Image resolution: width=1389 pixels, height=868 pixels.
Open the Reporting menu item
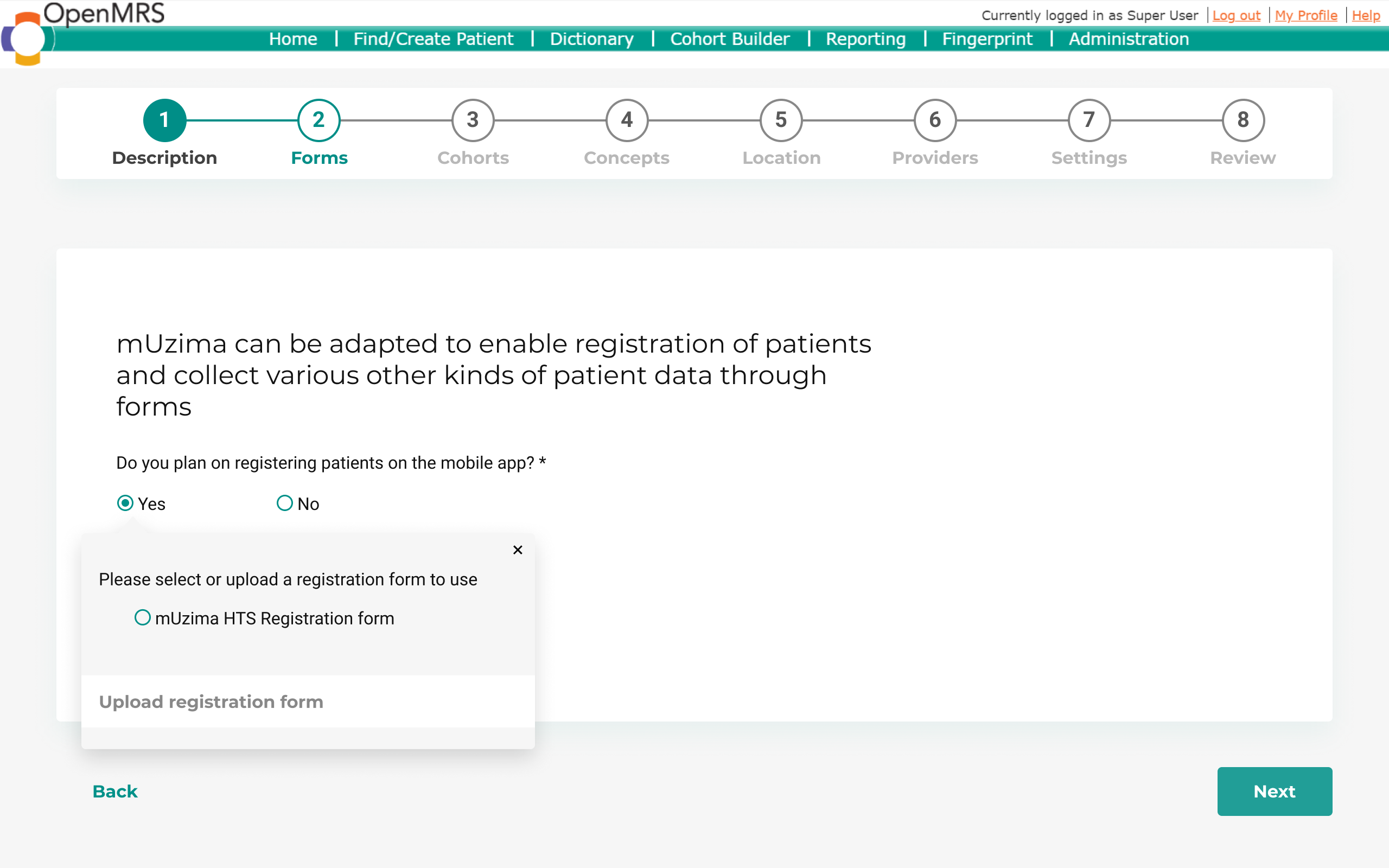point(865,39)
